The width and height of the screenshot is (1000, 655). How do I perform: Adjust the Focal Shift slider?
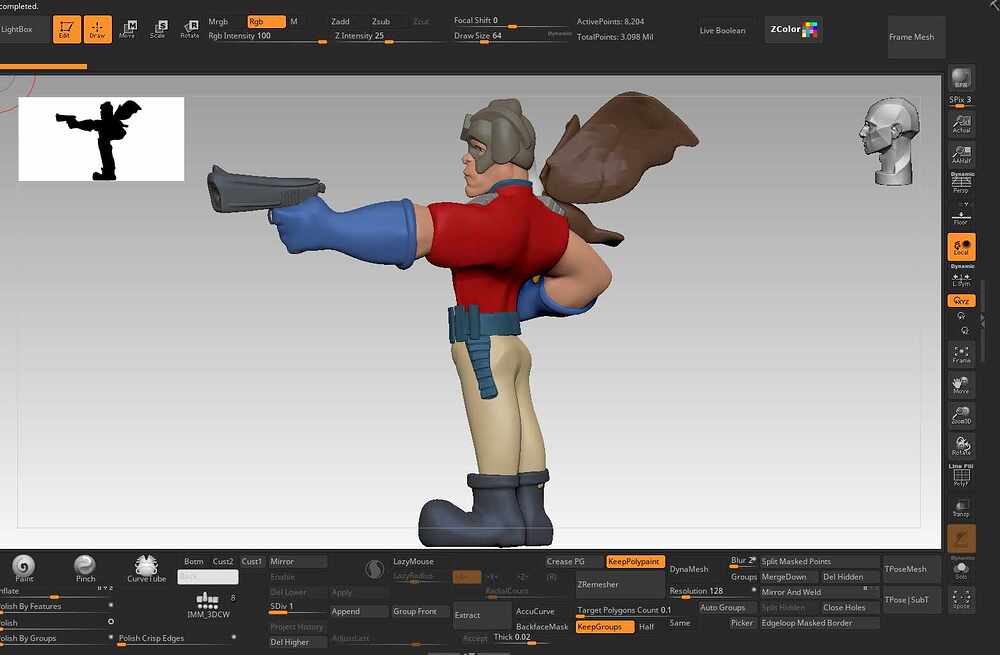point(512,22)
